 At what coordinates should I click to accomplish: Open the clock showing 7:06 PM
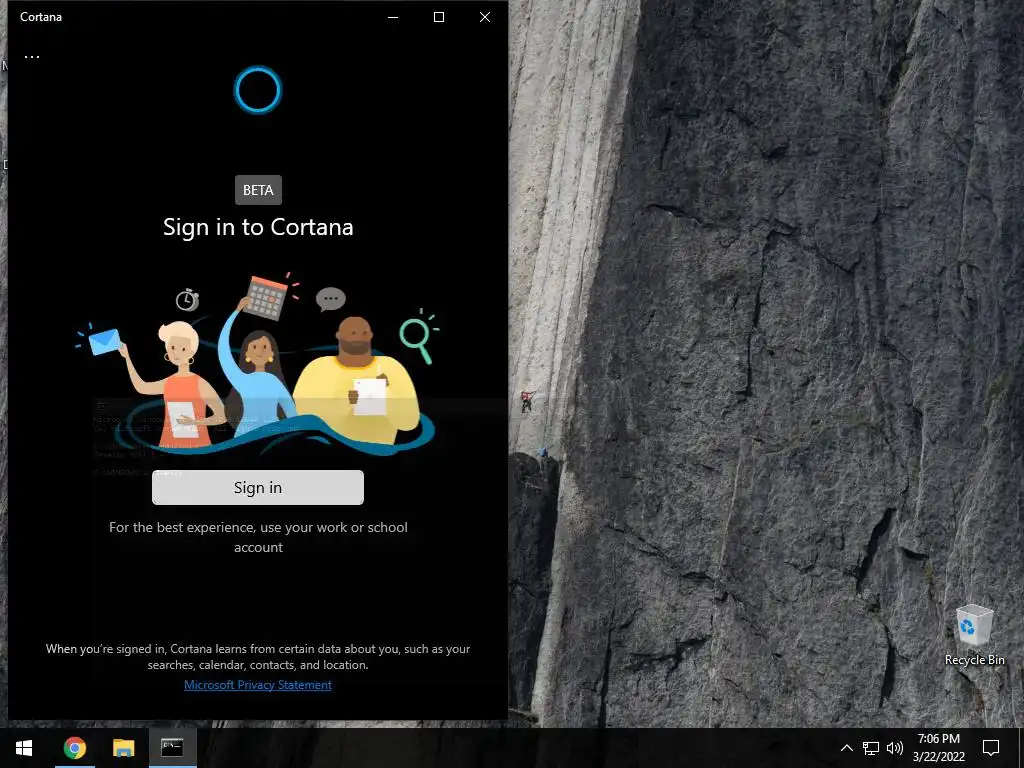(x=938, y=748)
